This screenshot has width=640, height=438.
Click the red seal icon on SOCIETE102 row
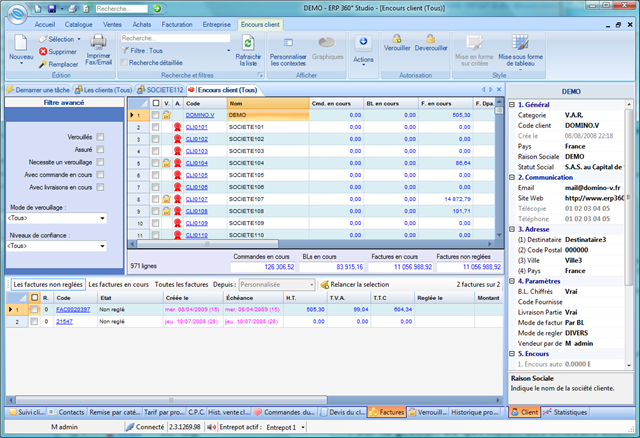click(178, 139)
